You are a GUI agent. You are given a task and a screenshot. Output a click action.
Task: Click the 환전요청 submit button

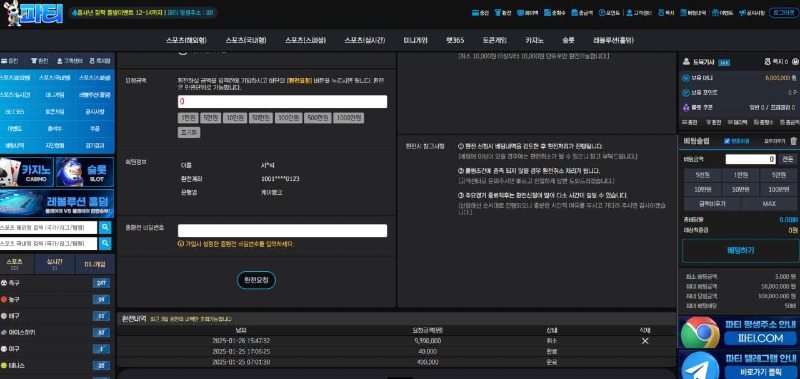(256, 280)
